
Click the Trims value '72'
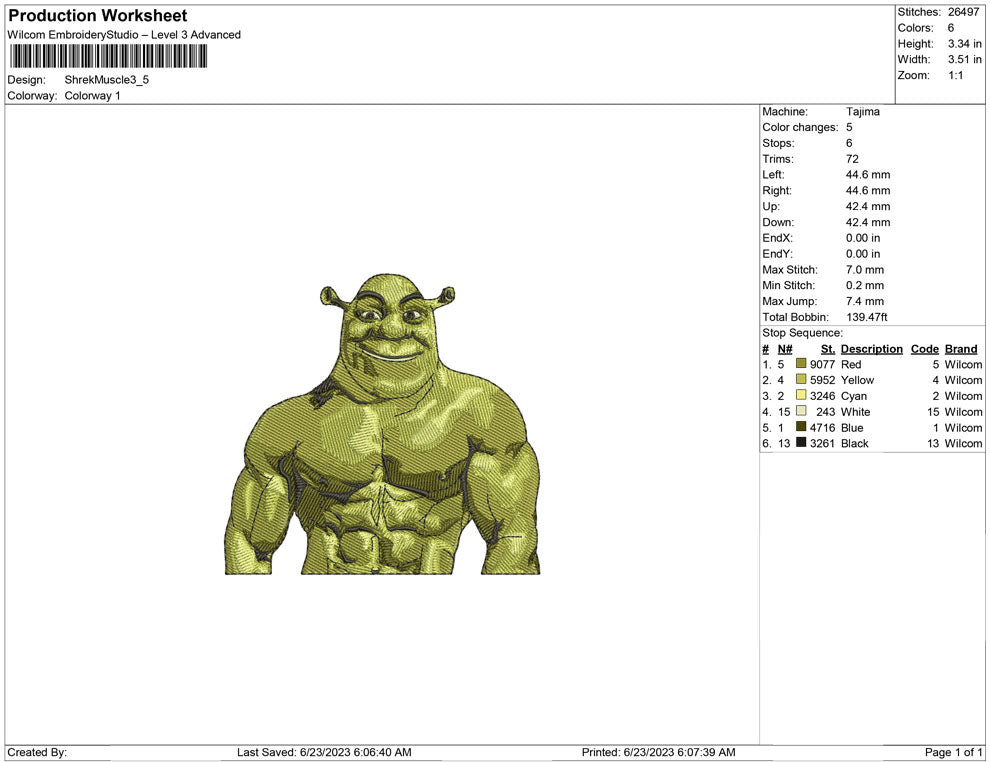[852, 159]
